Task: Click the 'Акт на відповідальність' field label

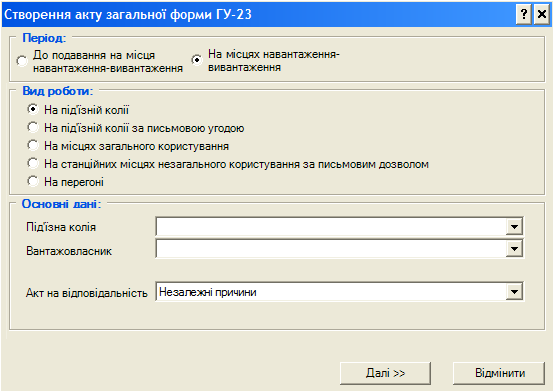Action: point(87,293)
